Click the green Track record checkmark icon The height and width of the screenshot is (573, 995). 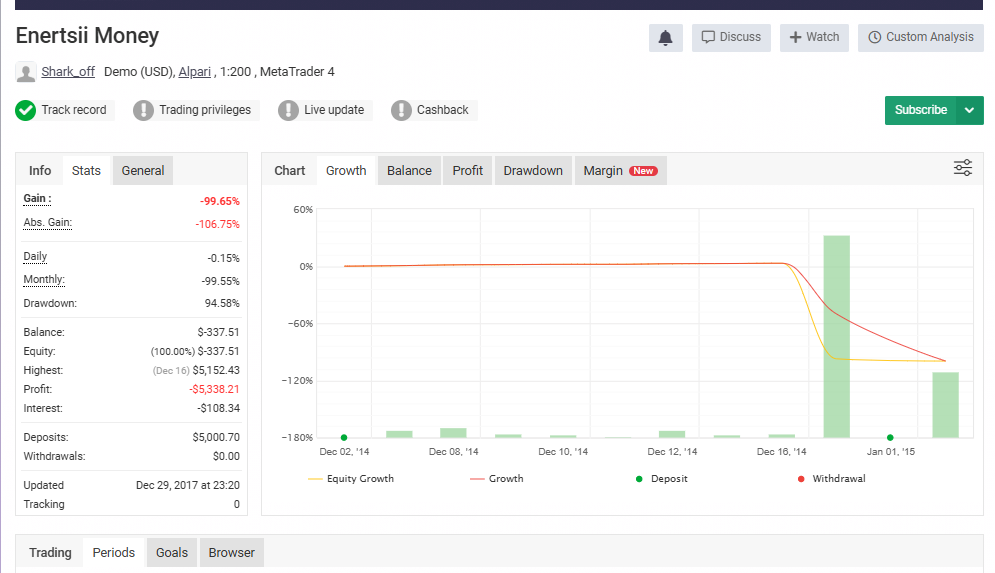[25, 110]
